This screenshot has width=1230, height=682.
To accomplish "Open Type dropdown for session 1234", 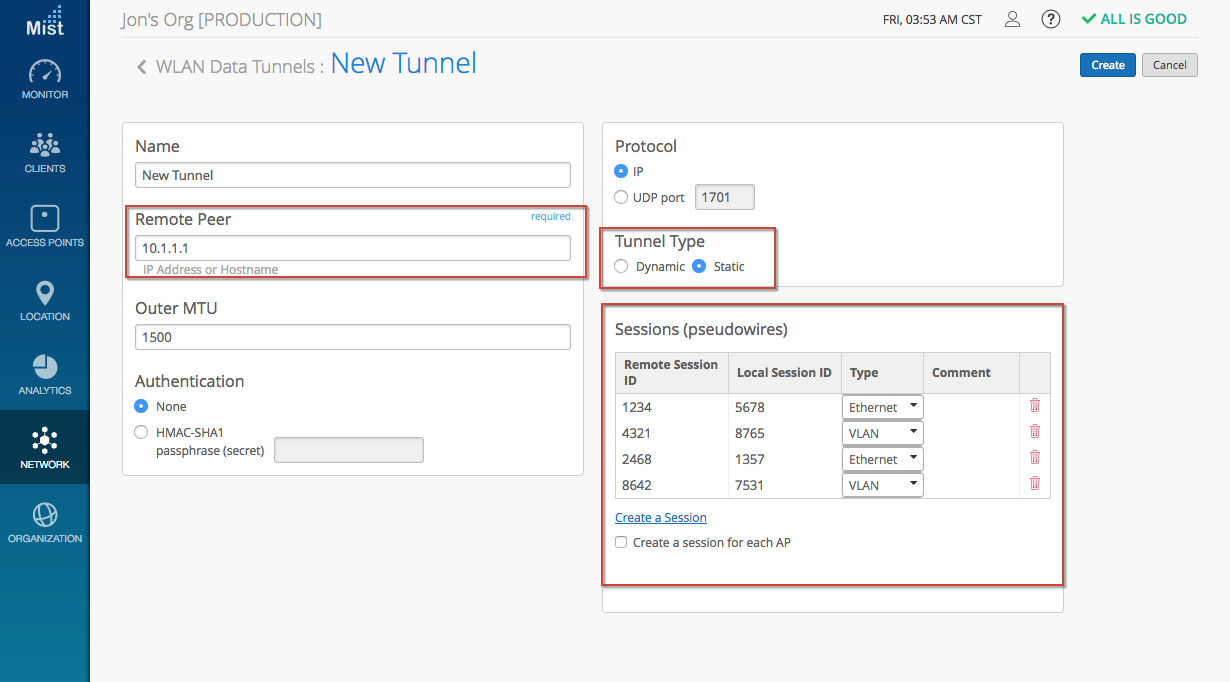I will tap(882, 407).
